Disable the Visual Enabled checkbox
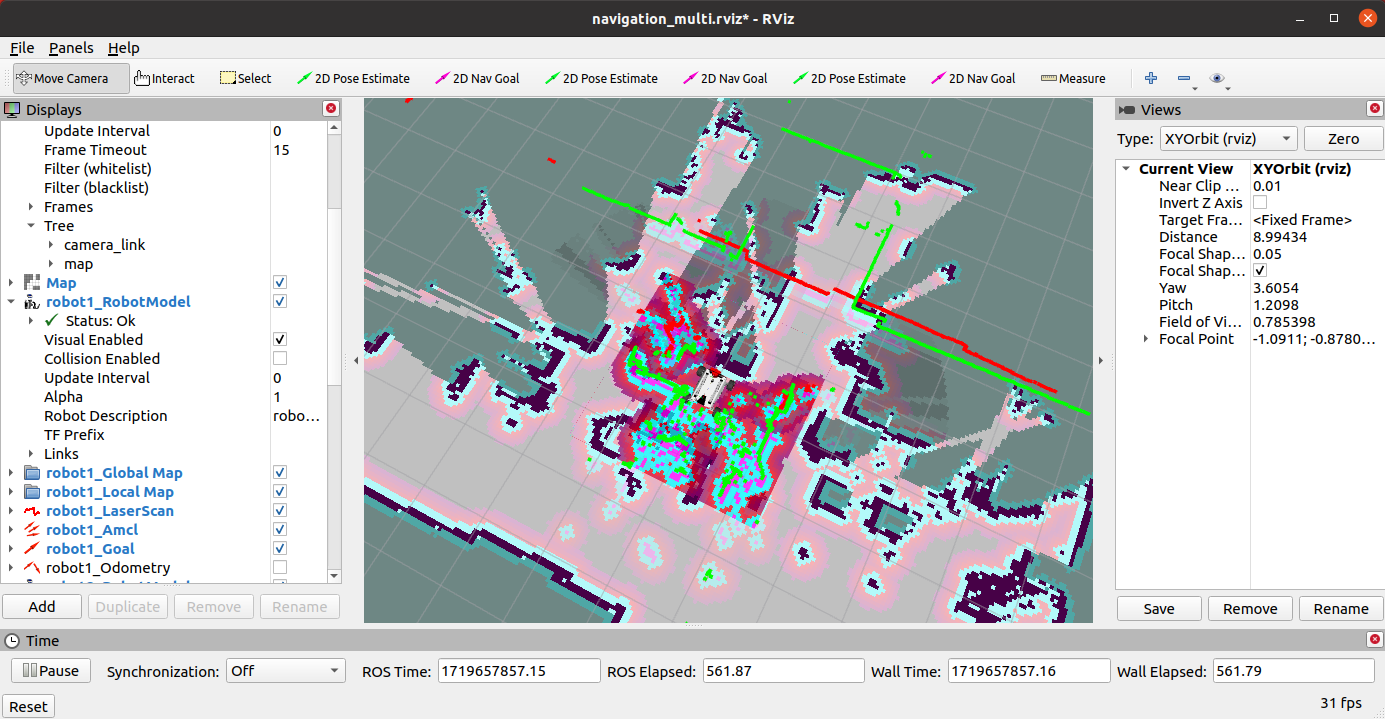This screenshot has height=719, width=1385. (x=280, y=340)
